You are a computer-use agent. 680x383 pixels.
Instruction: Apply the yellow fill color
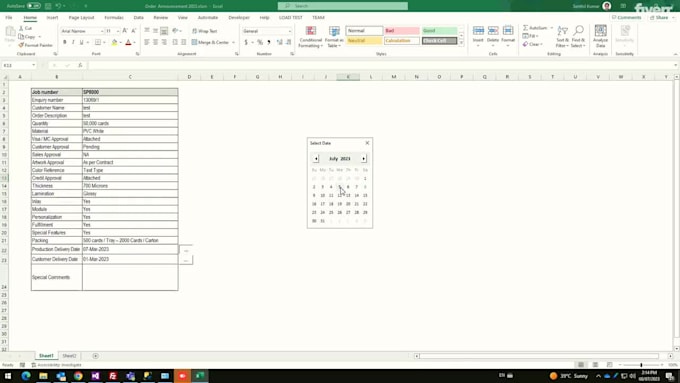pyautogui.click(x=114, y=43)
